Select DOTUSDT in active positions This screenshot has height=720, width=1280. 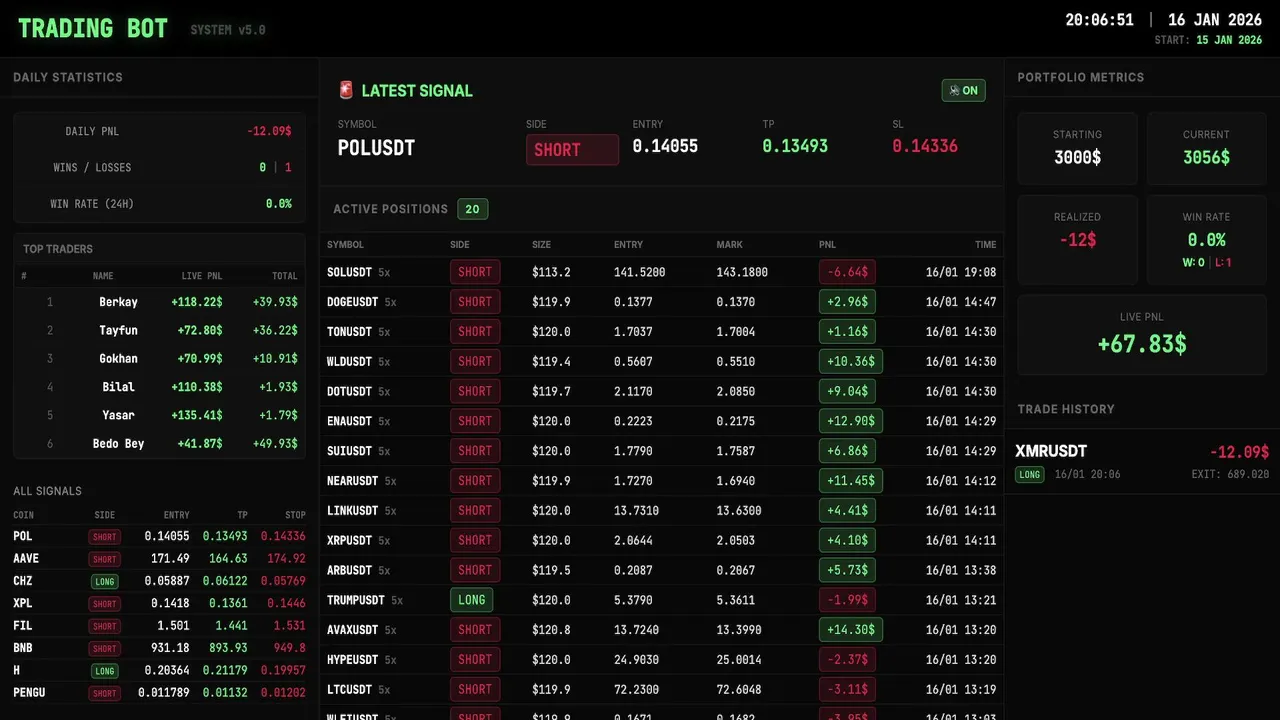pyautogui.click(x=349, y=391)
